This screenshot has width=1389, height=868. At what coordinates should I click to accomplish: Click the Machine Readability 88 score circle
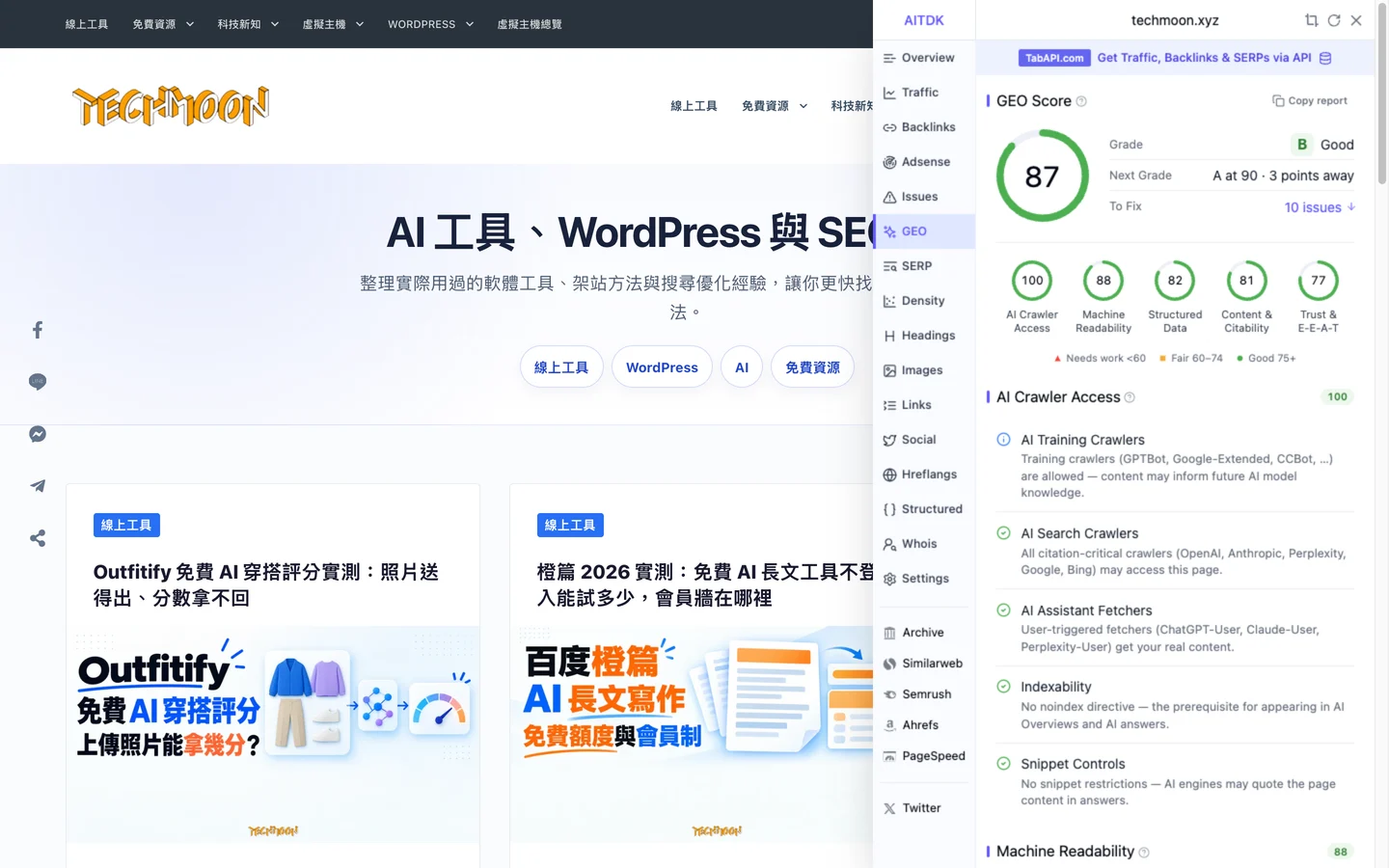(x=1103, y=281)
